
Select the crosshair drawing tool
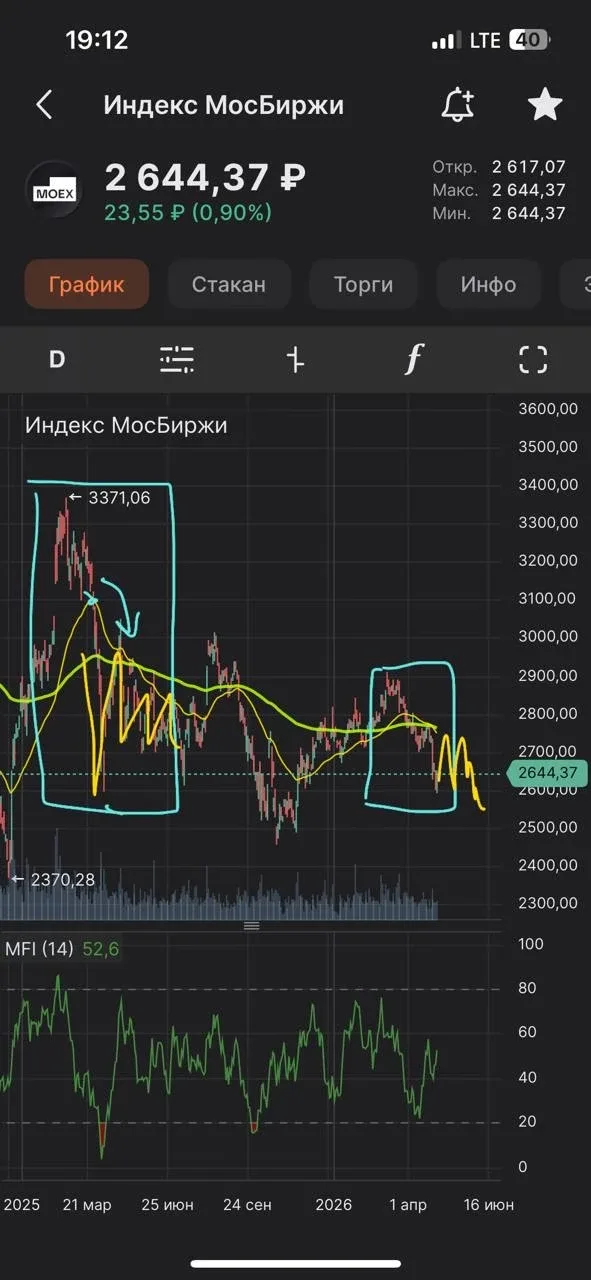(x=295, y=359)
